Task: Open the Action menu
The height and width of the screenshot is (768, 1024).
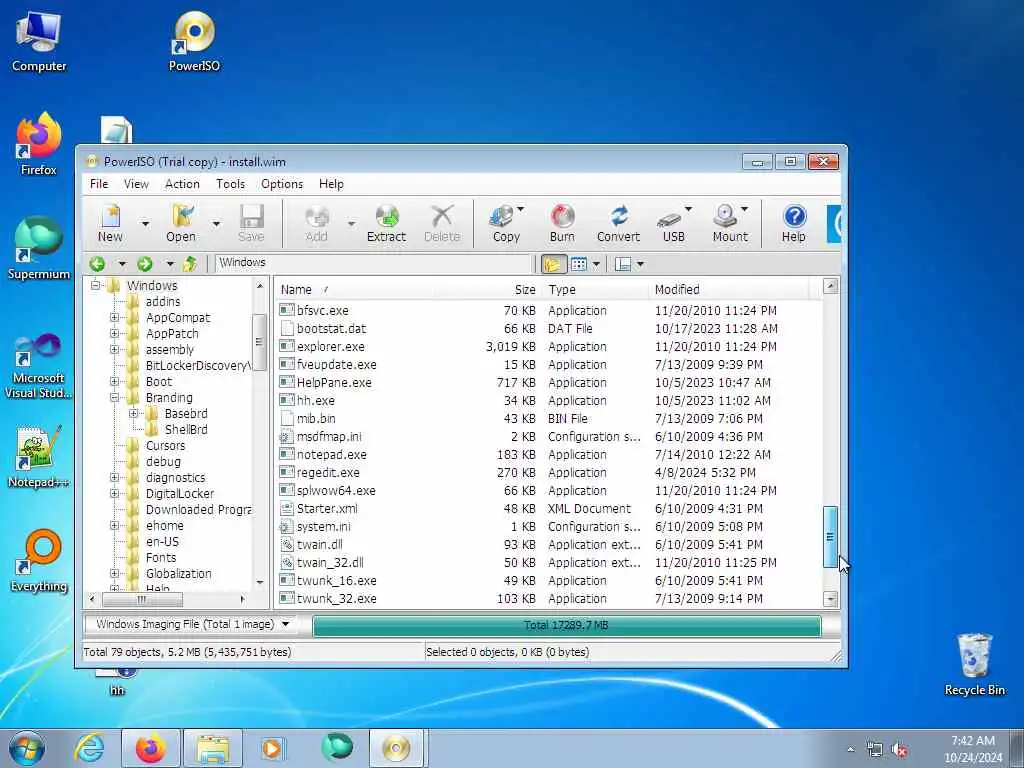Action: click(182, 184)
